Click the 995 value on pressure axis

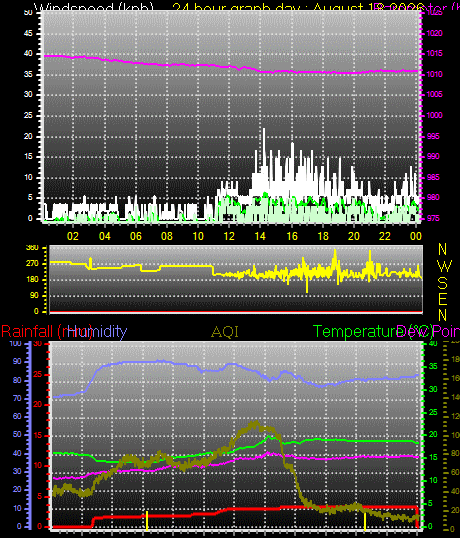click(434, 136)
